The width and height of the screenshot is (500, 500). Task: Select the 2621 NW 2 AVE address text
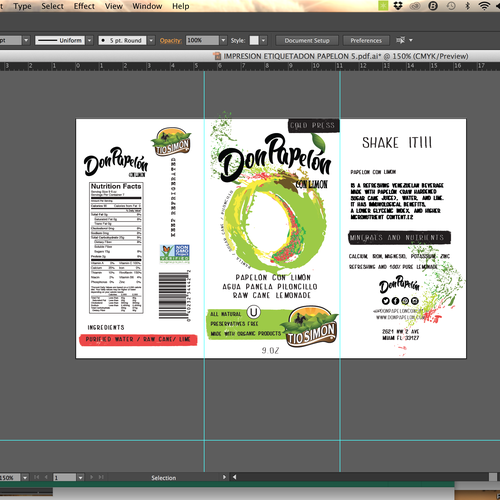tap(400, 331)
